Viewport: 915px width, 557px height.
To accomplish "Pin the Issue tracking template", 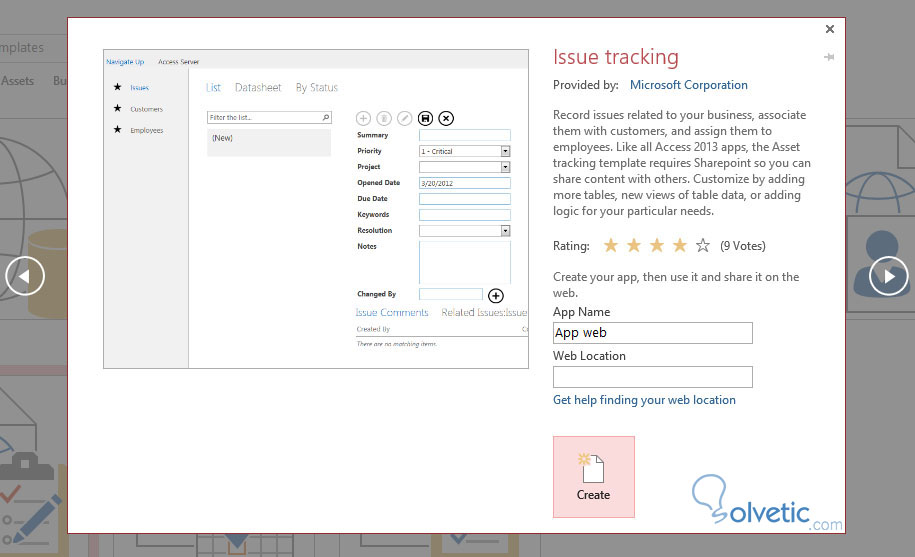I will pos(829,57).
